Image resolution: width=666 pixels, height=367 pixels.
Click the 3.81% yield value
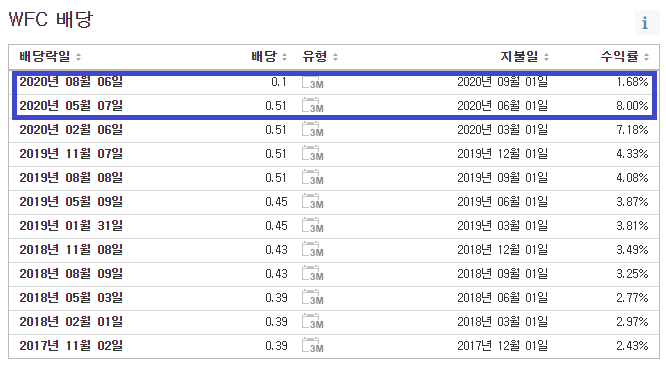point(632,226)
